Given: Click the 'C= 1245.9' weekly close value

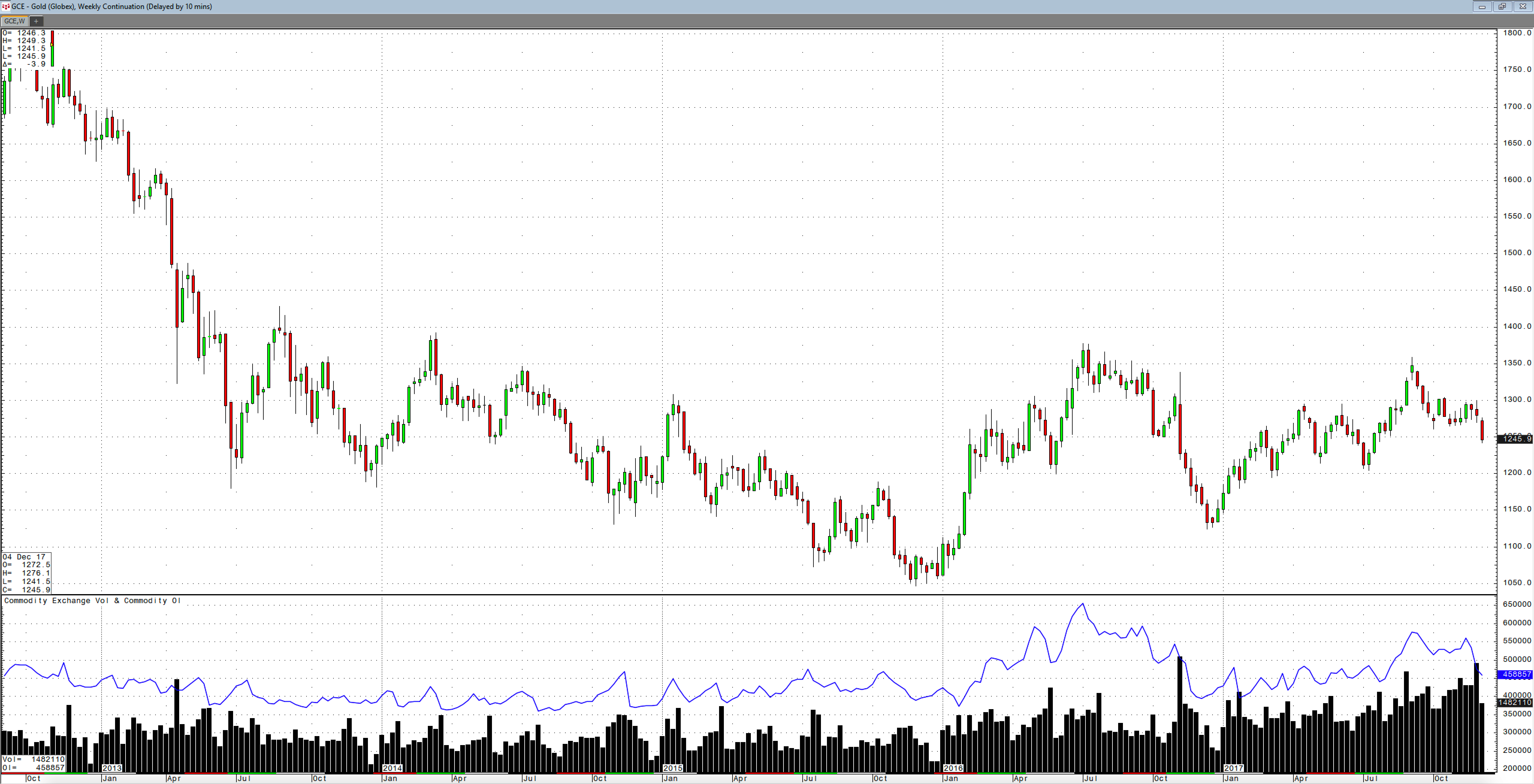Looking at the screenshot, I should (x=27, y=590).
